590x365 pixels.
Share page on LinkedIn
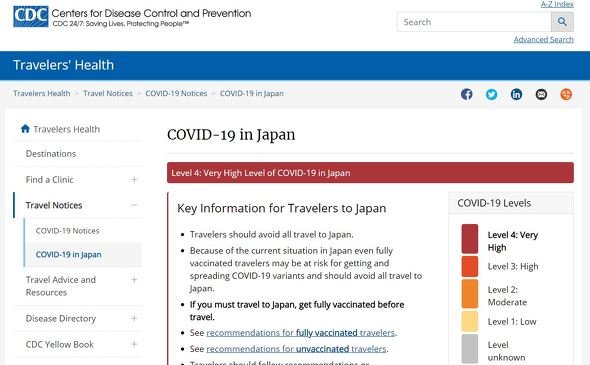coord(516,94)
